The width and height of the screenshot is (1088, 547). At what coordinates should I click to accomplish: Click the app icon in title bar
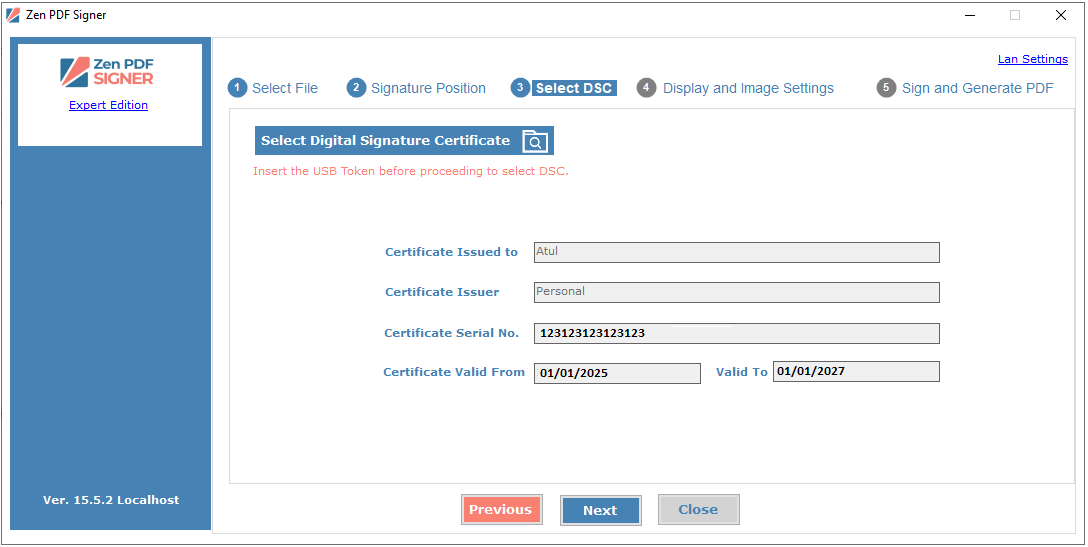[x=12, y=15]
